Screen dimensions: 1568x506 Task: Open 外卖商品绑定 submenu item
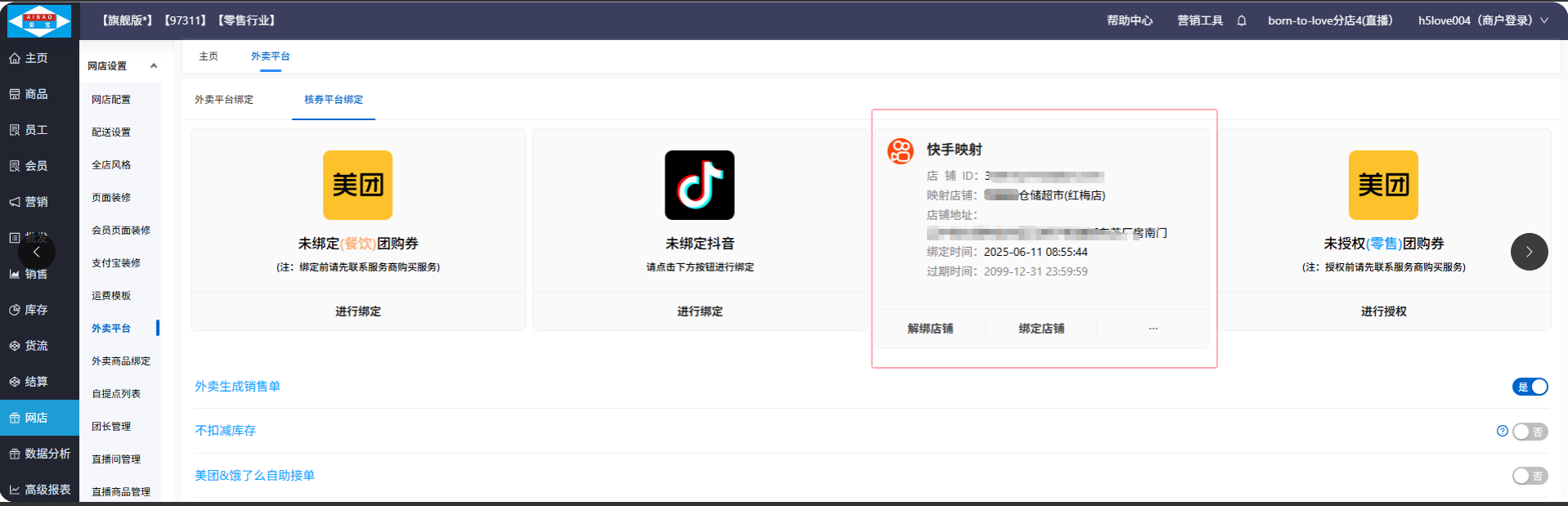tap(121, 361)
